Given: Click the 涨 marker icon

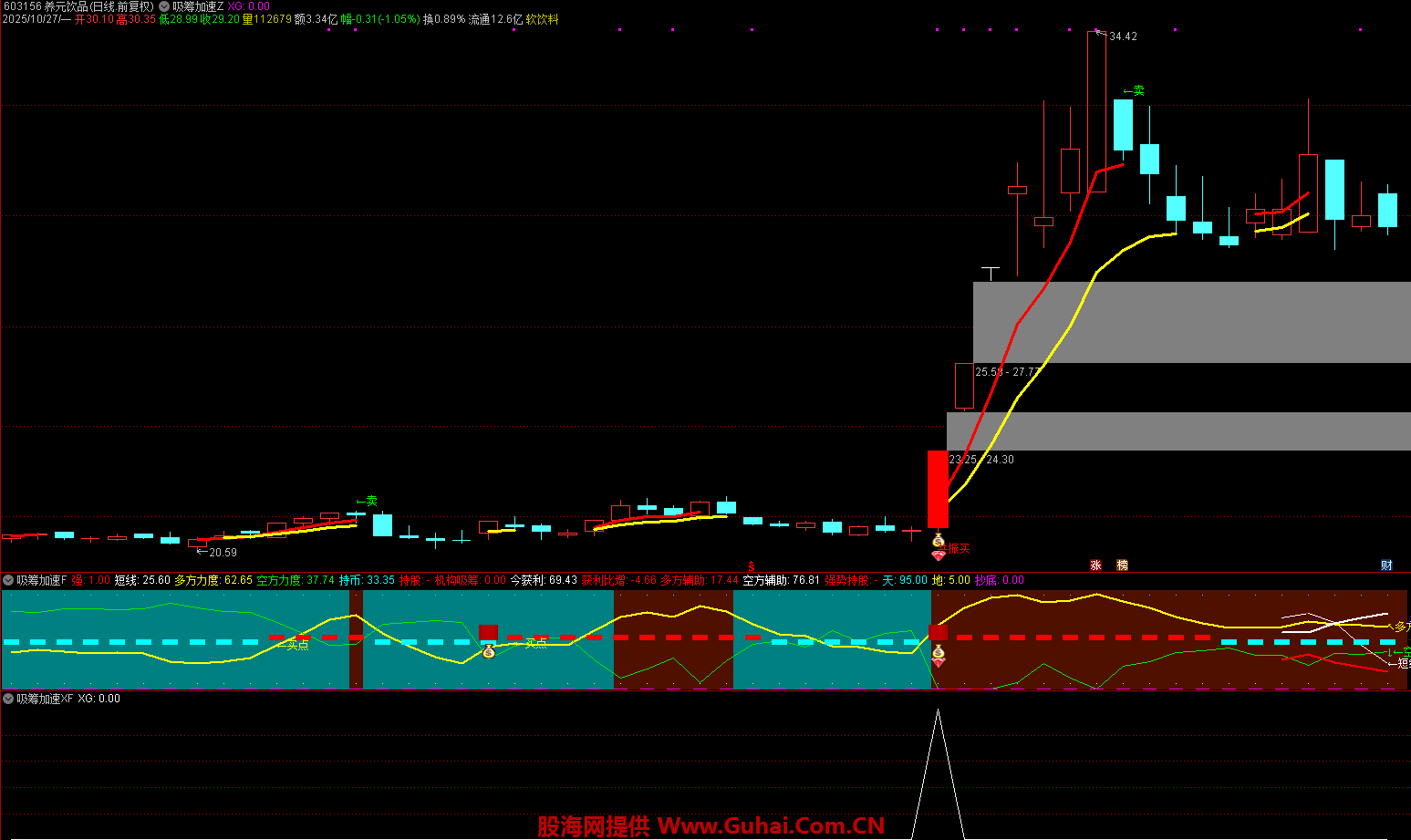Looking at the screenshot, I should (1095, 565).
